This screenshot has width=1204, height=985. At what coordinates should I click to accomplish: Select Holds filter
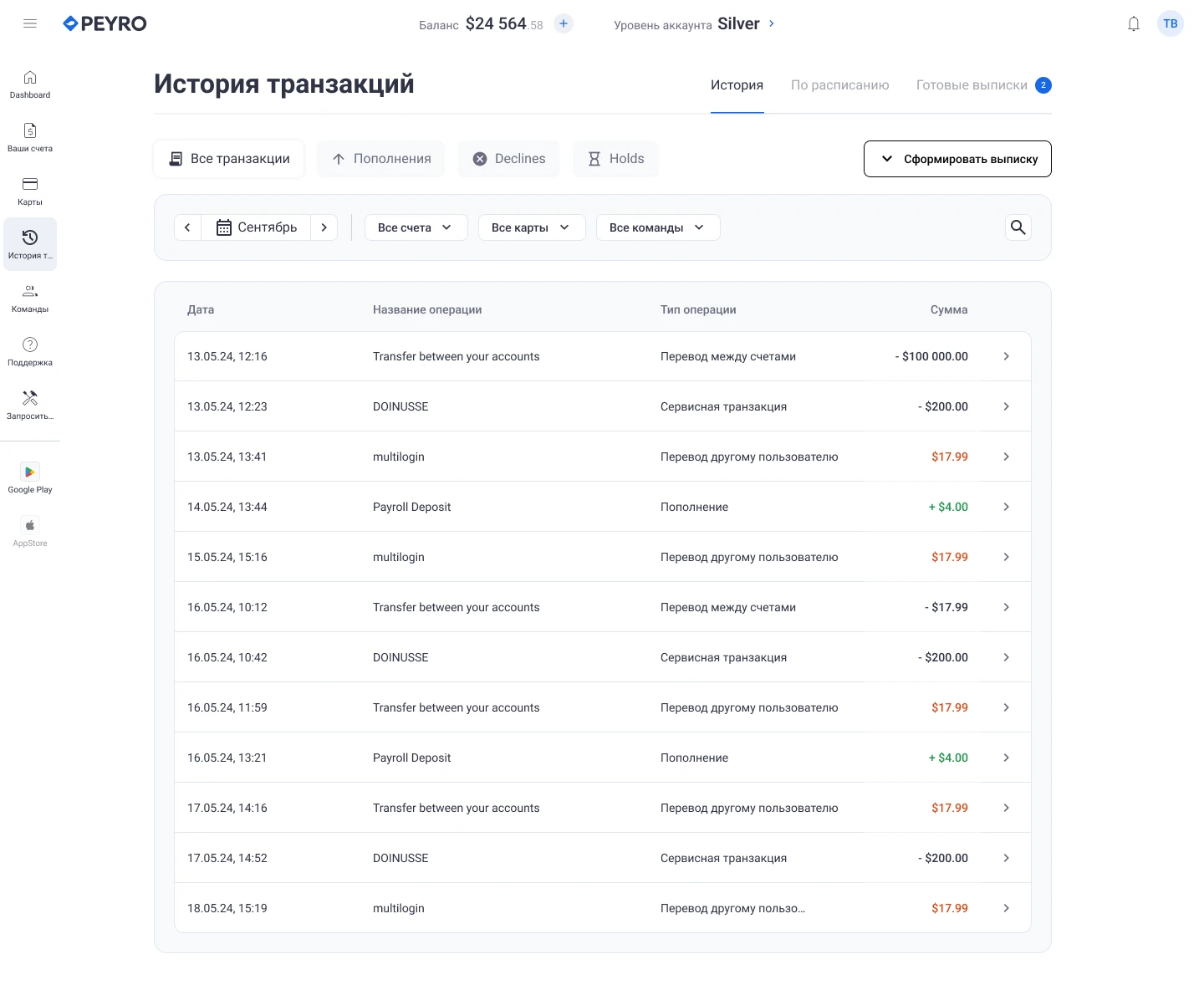point(615,159)
